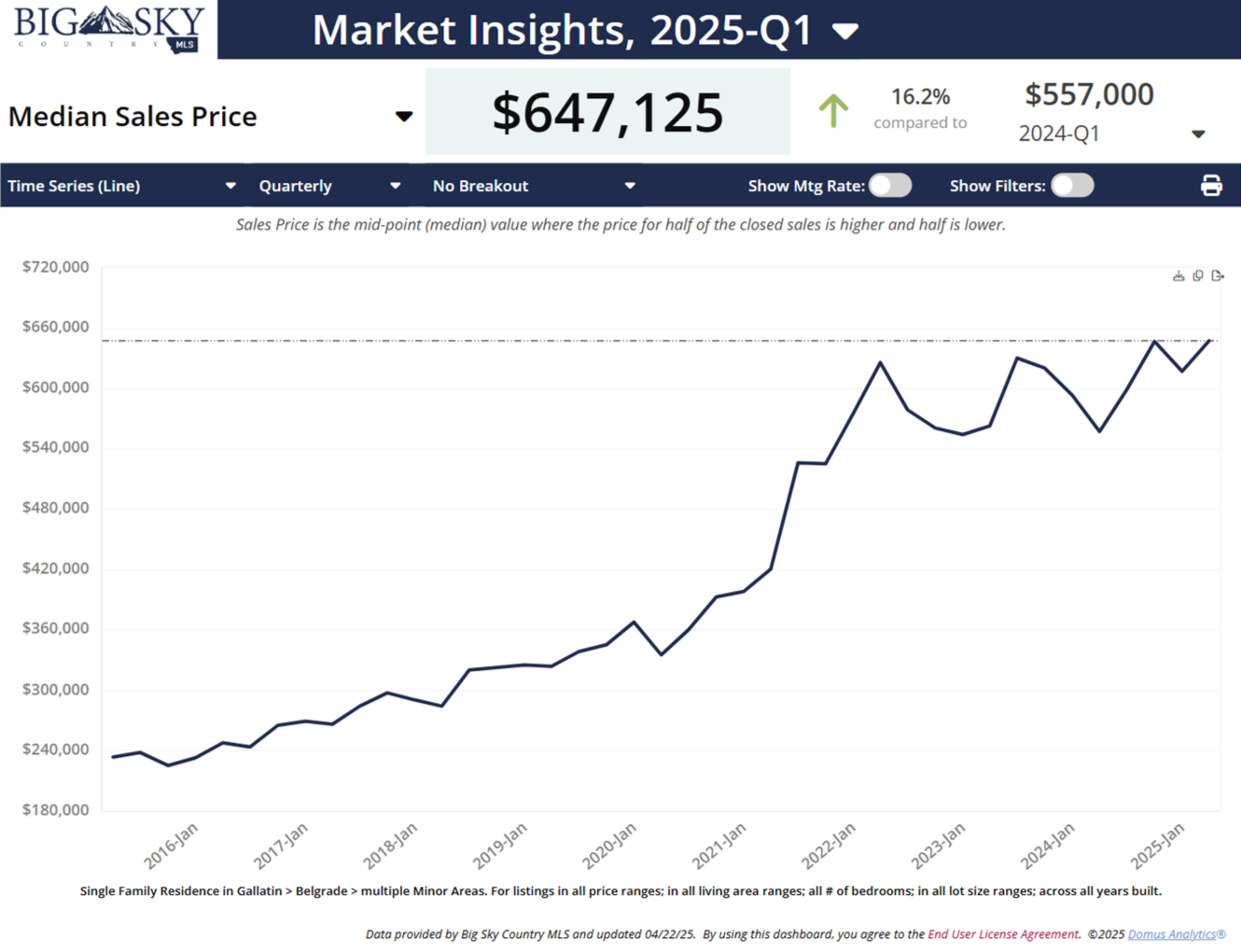Click the 2020-Jan x-axis label
This screenshot has height=952, width=1241.
pos(610,846)
